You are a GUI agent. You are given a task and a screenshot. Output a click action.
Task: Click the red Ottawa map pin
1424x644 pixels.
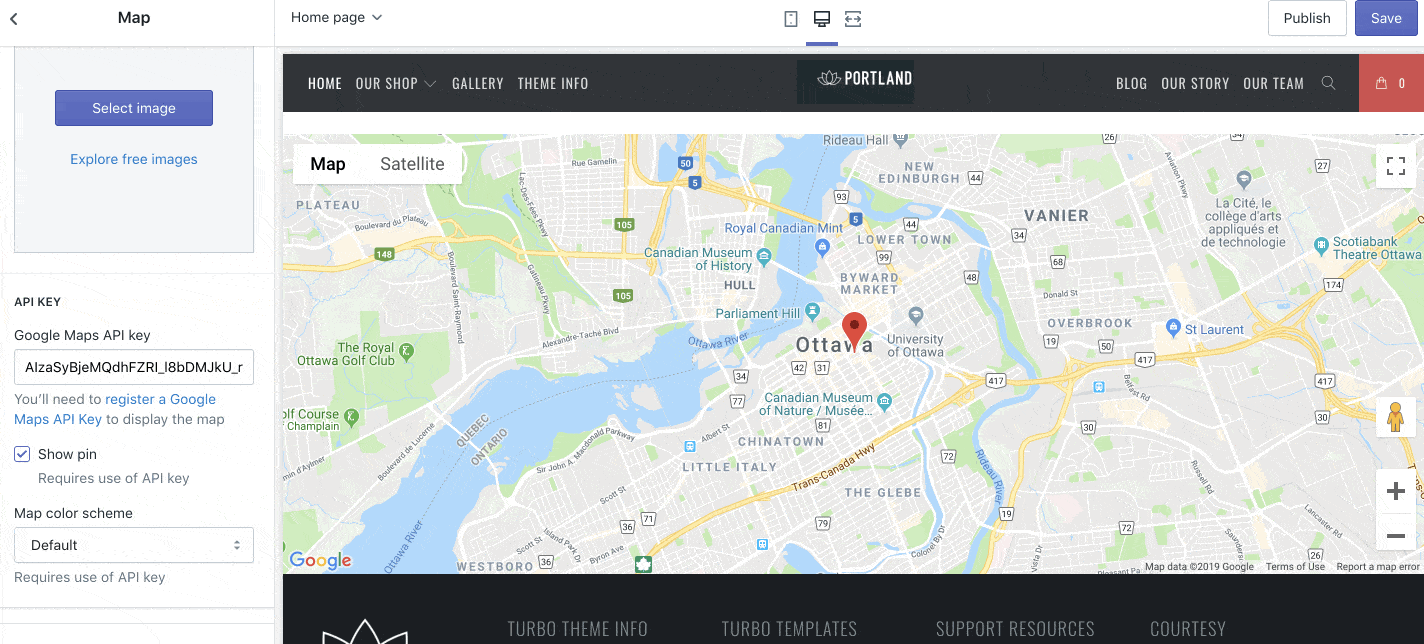pyautogui.click(x=854, y=329)
